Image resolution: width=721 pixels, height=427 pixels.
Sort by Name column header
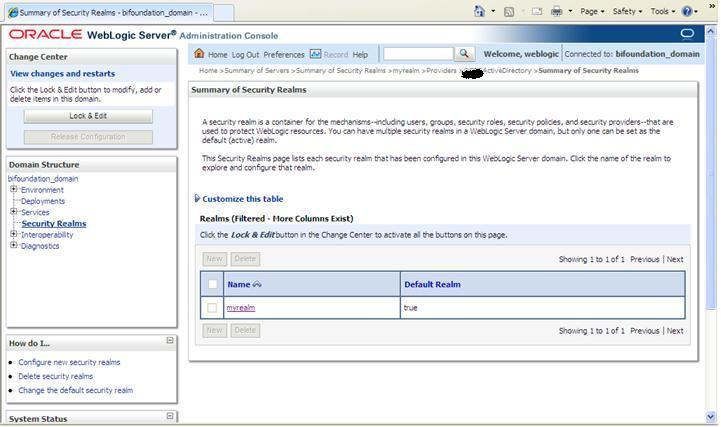click(239, 284)
